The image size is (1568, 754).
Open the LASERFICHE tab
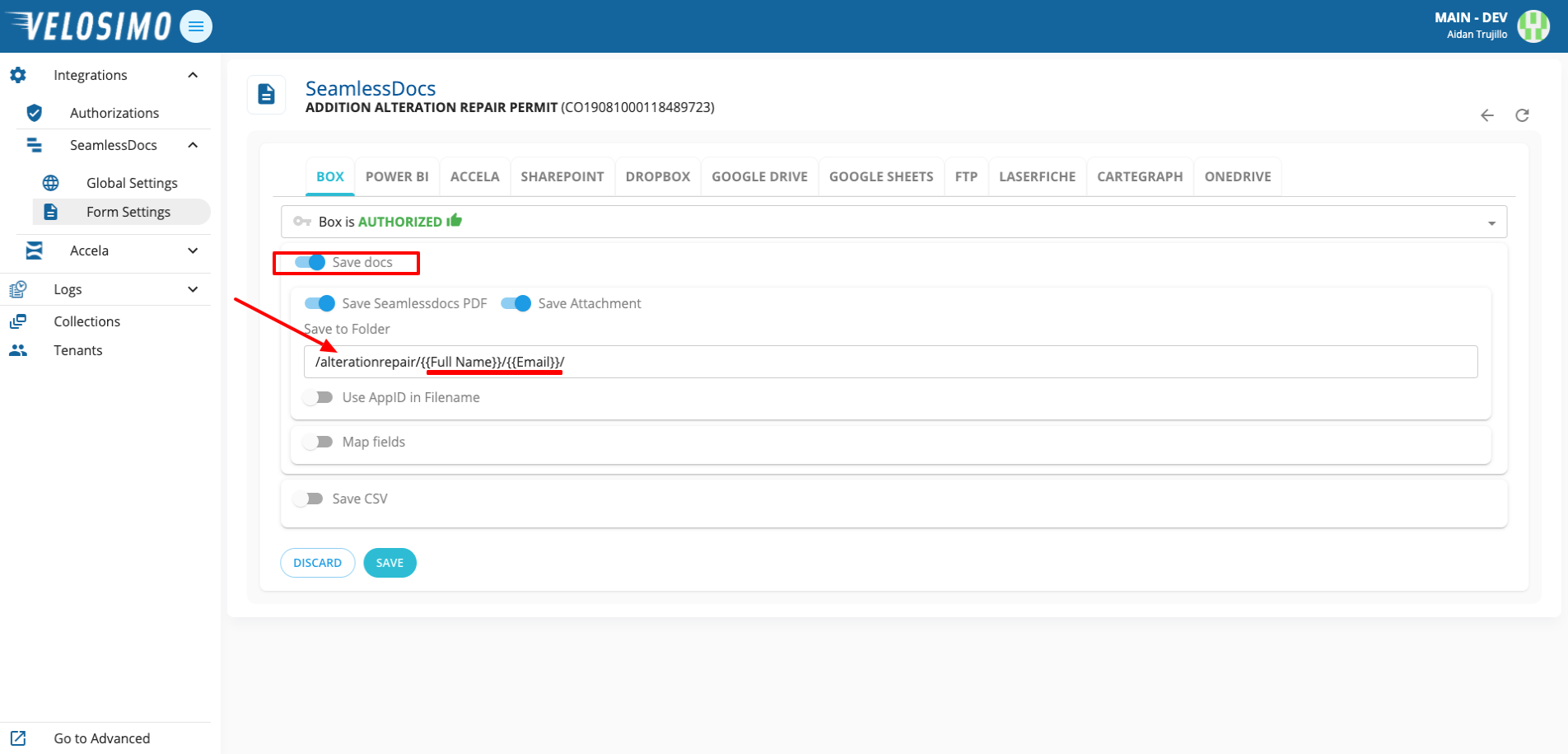coord(1038,176)
